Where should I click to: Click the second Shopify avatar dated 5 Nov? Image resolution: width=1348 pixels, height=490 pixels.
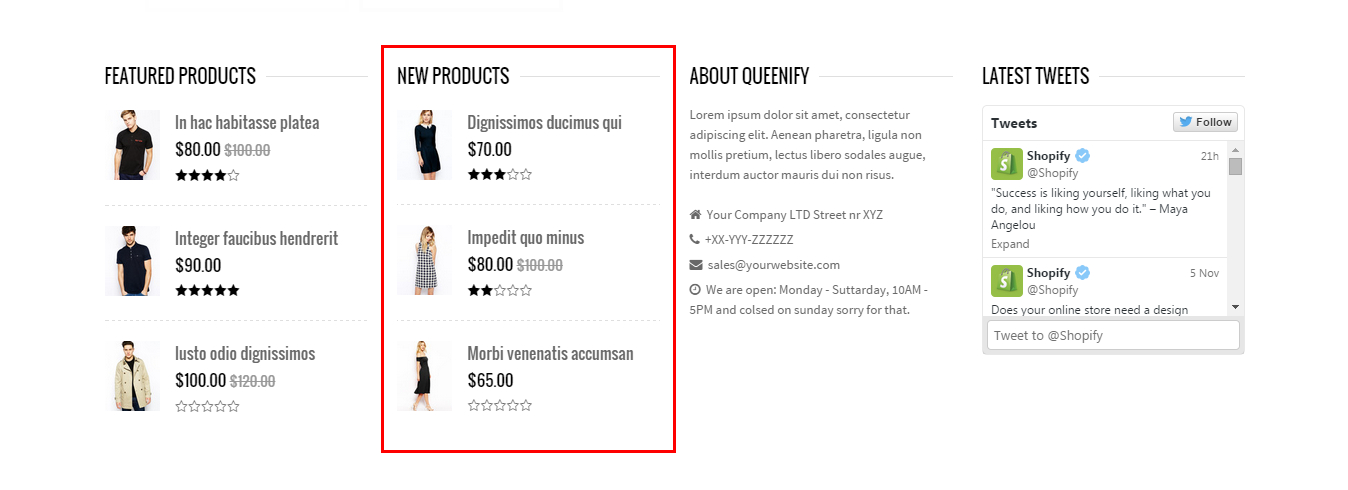pyautogui.click(x=1006, y=281)
